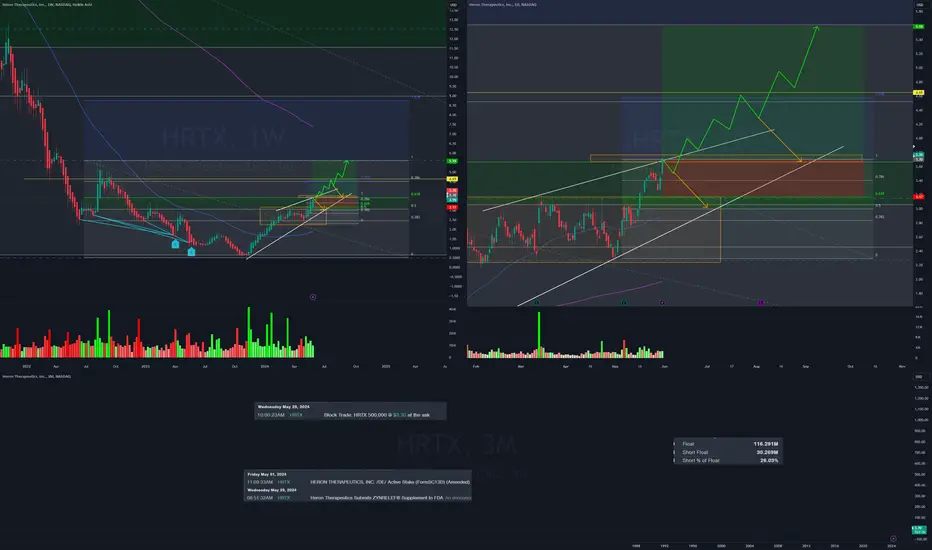Select green 5.58 price label on weekly axis
The image size is (932, 550).
tap(452, 161)
